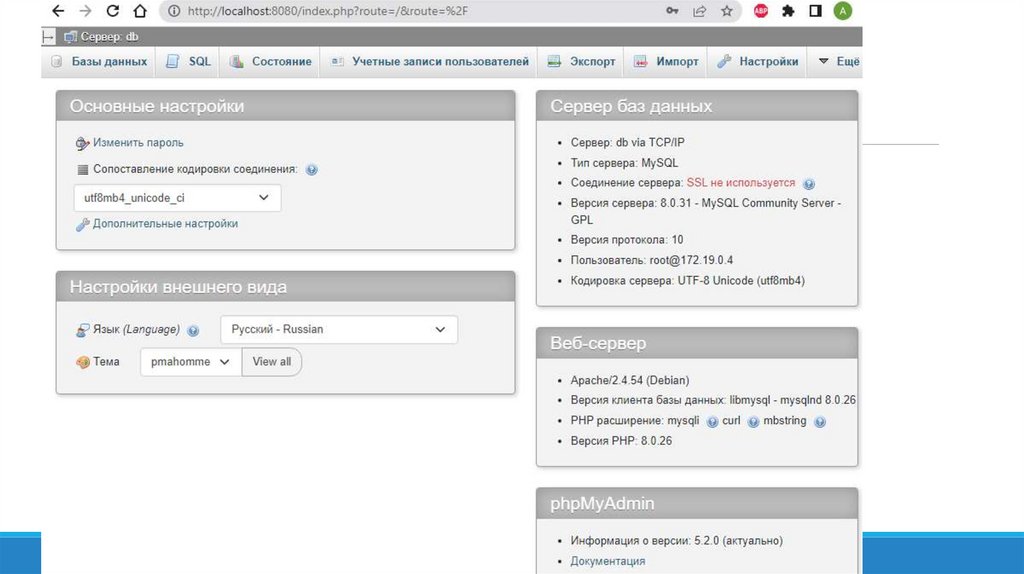Click Информация о версии: 5.2.0 text
Viewport: 1024px width, 574px height.
[x=677, y=541]
